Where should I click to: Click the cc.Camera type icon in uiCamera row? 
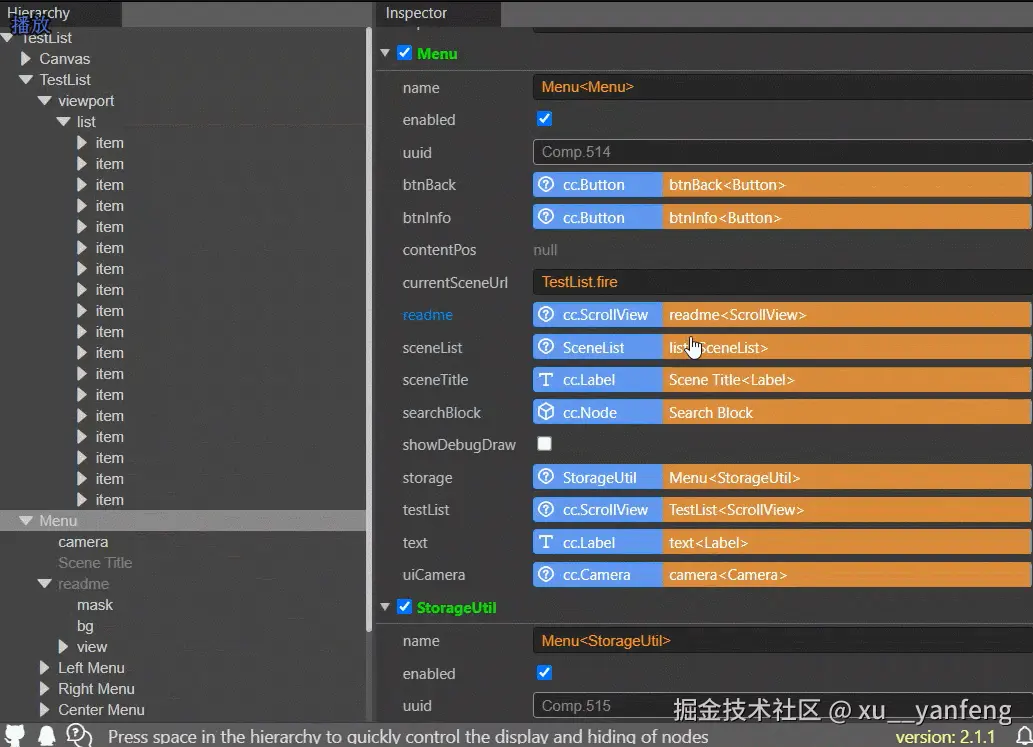pyautogui.click(x=546, y=575)
